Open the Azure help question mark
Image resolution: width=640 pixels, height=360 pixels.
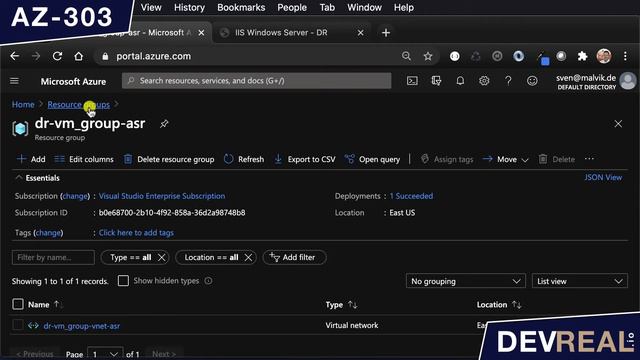(508, 81)
